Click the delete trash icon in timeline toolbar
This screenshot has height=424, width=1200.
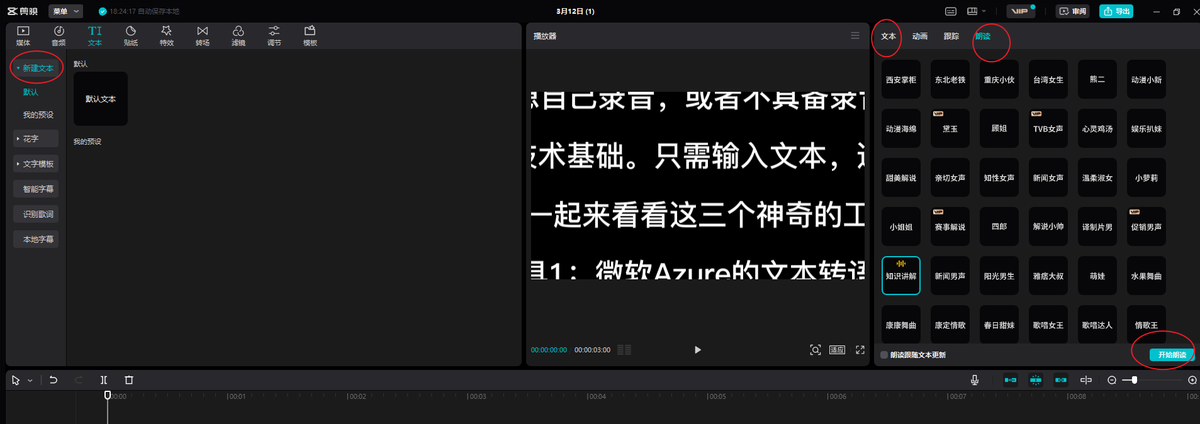pyautogui.click(x=129, y=380)
